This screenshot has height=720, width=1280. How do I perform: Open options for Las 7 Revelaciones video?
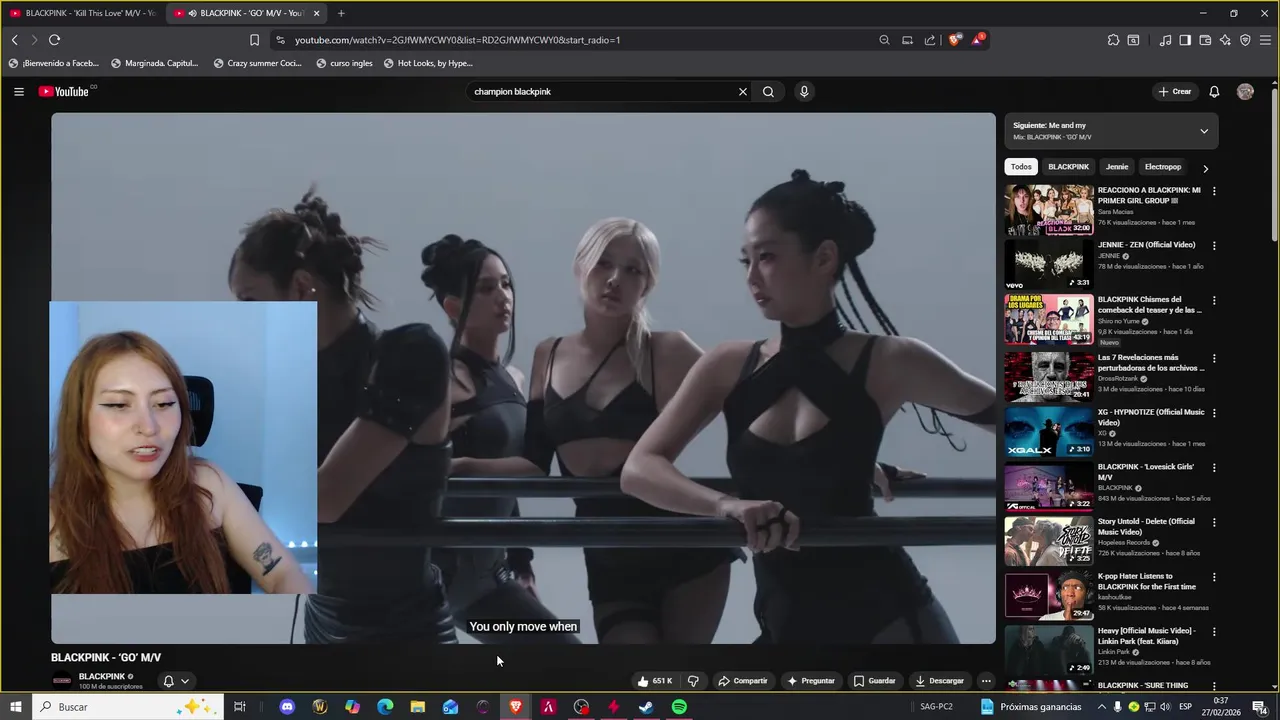(1214, 358)
